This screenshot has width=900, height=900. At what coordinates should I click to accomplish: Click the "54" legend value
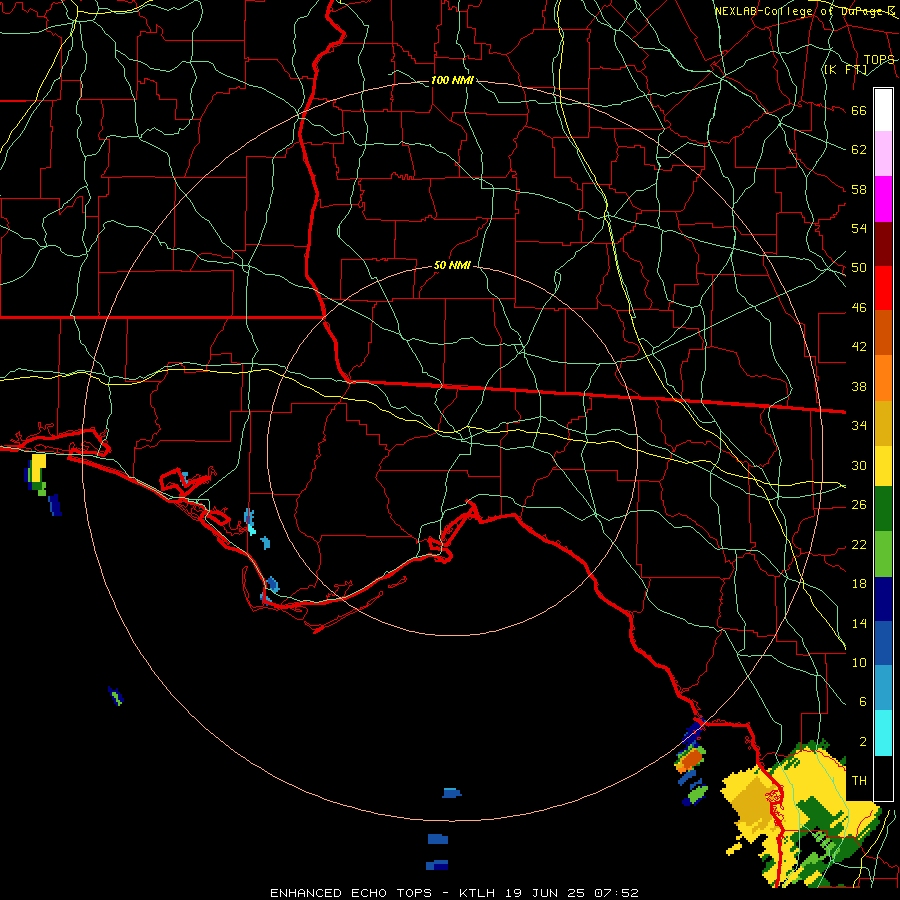tap(859, 228)
